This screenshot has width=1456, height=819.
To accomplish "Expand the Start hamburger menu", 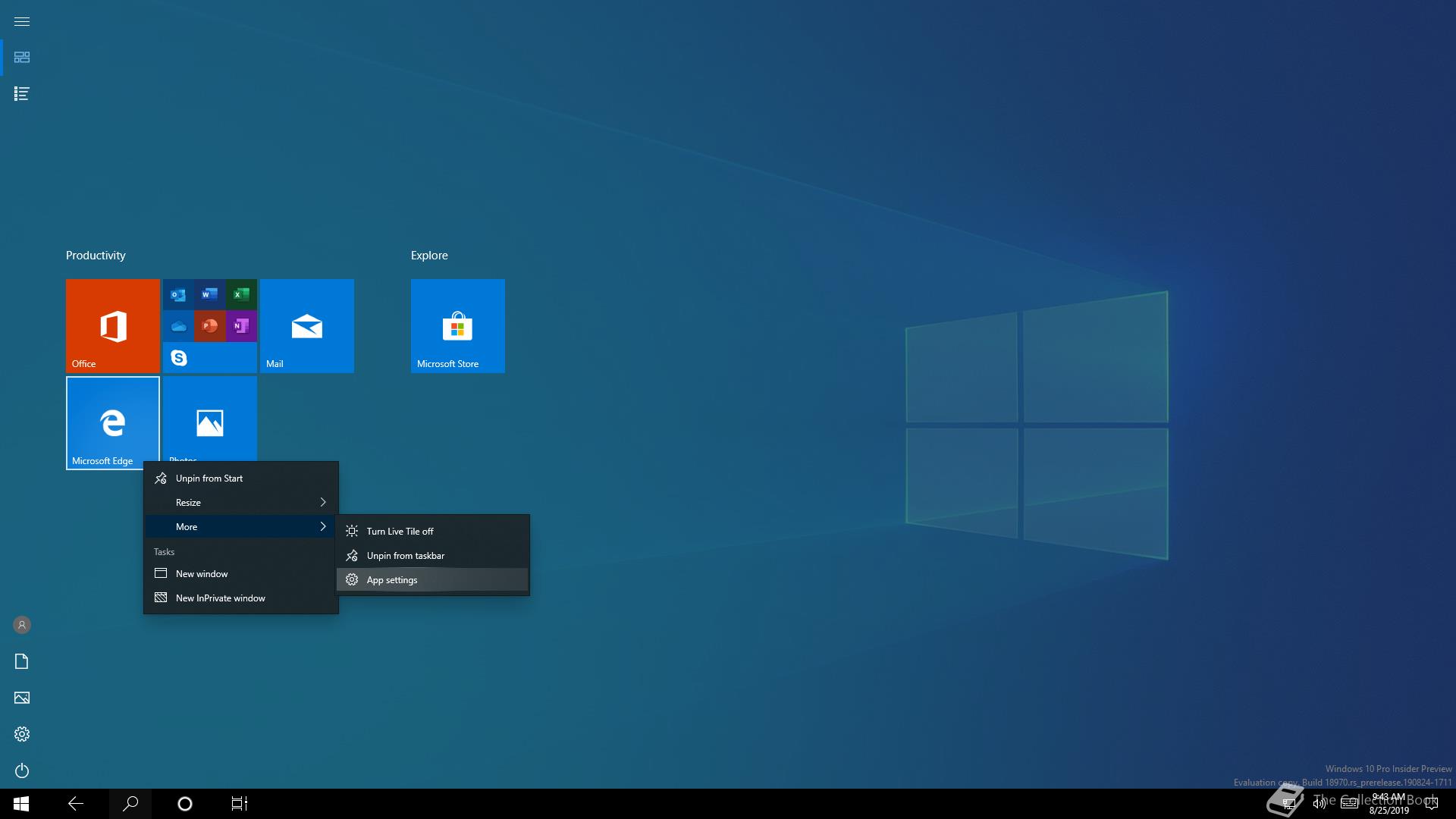I will (22, 21).
